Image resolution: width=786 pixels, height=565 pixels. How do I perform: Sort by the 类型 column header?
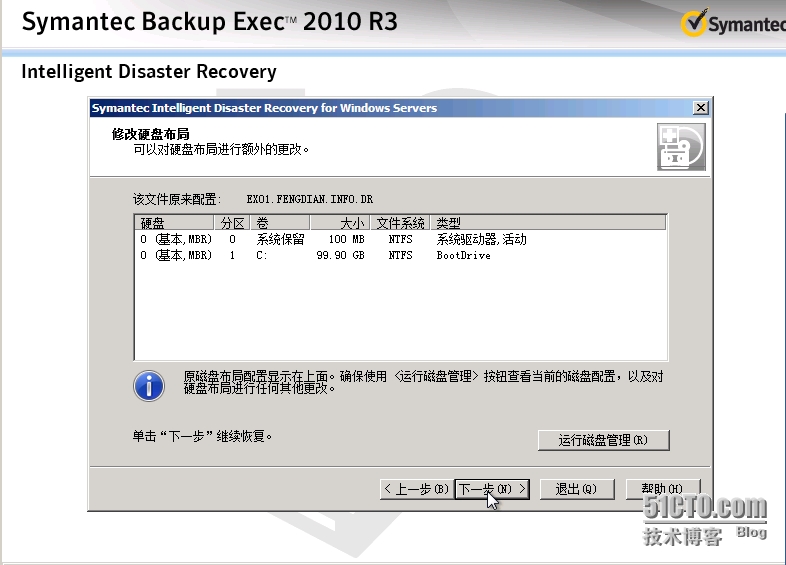click(x=548, y=223)
